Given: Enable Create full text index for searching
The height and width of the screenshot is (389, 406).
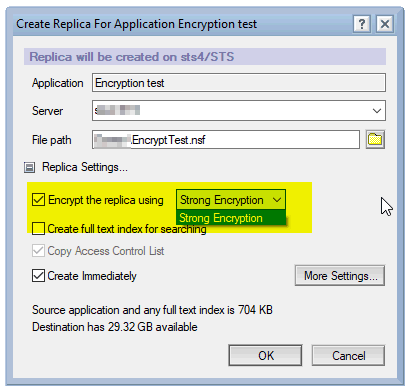Looking at the screenshot, I should (38, 229).
